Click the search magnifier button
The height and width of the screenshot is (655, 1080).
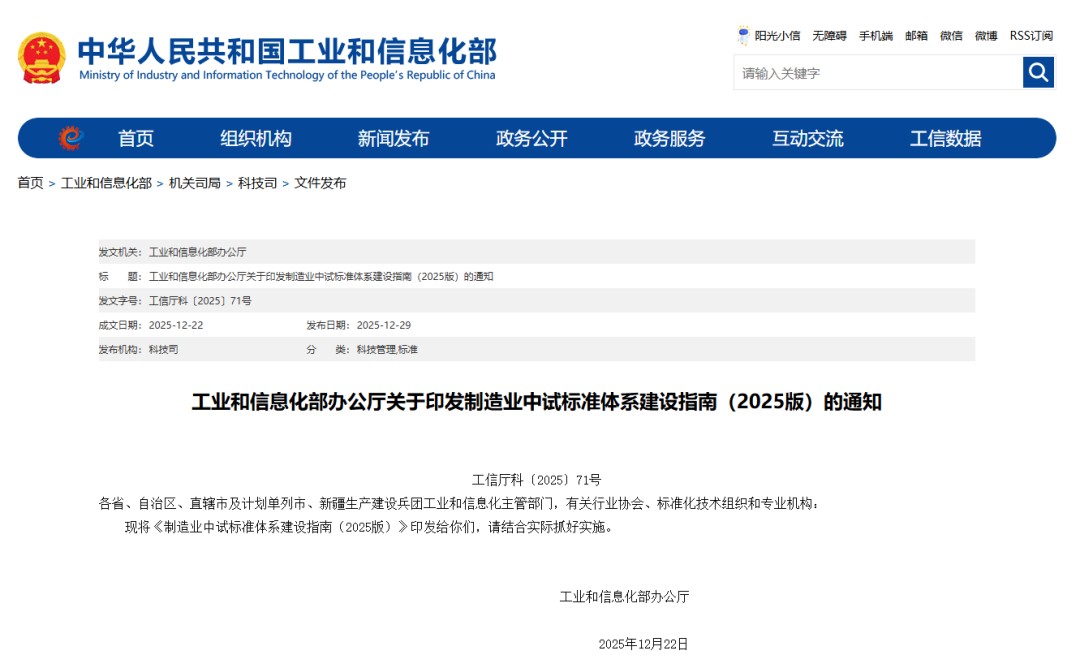1038,72
